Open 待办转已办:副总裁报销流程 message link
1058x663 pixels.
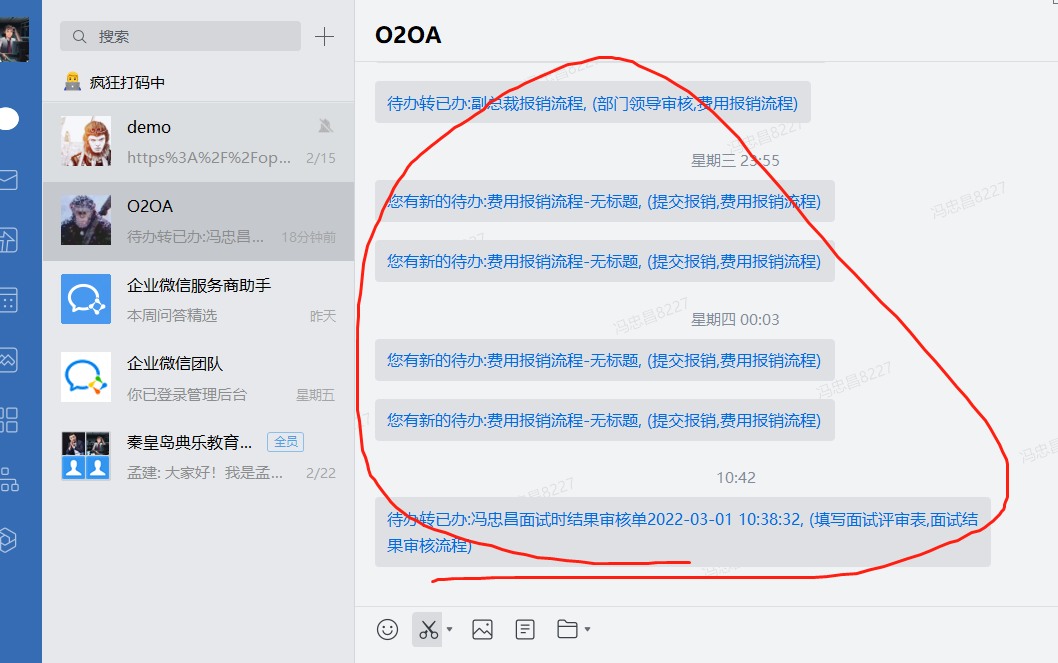592,103
